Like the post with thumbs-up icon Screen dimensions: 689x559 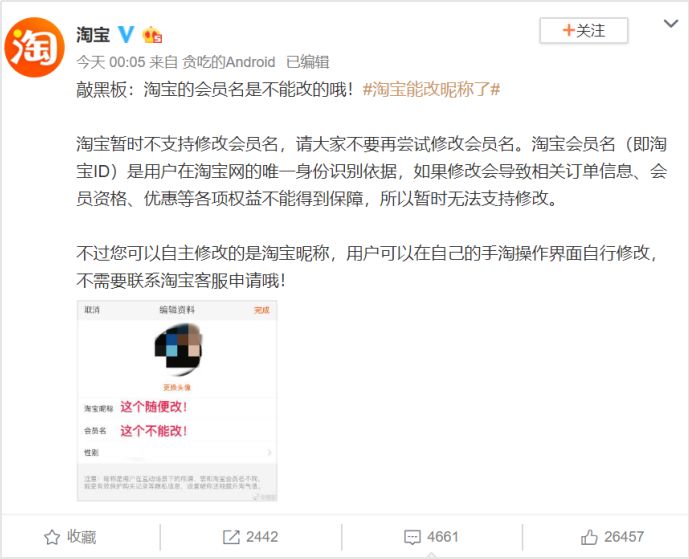[589, 537]
